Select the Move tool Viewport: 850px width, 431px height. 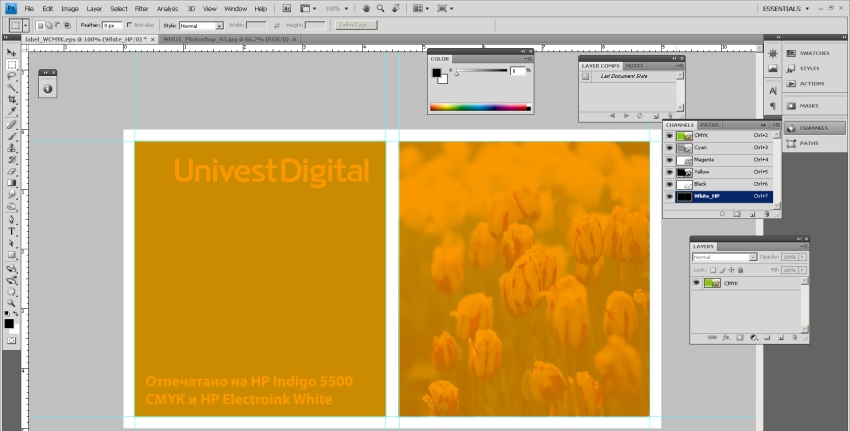[x=11, y=53]
